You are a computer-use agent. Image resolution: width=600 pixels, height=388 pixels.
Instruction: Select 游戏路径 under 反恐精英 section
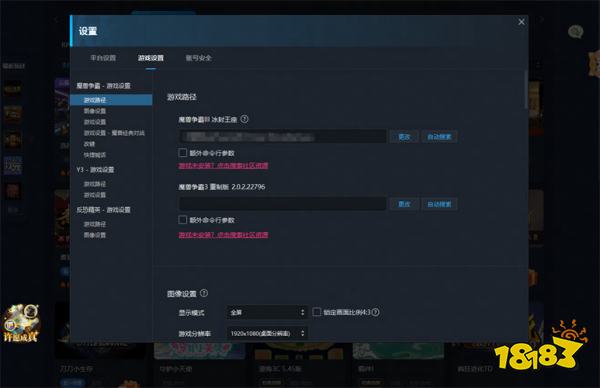pyautogui.click(x=95, y=224)
